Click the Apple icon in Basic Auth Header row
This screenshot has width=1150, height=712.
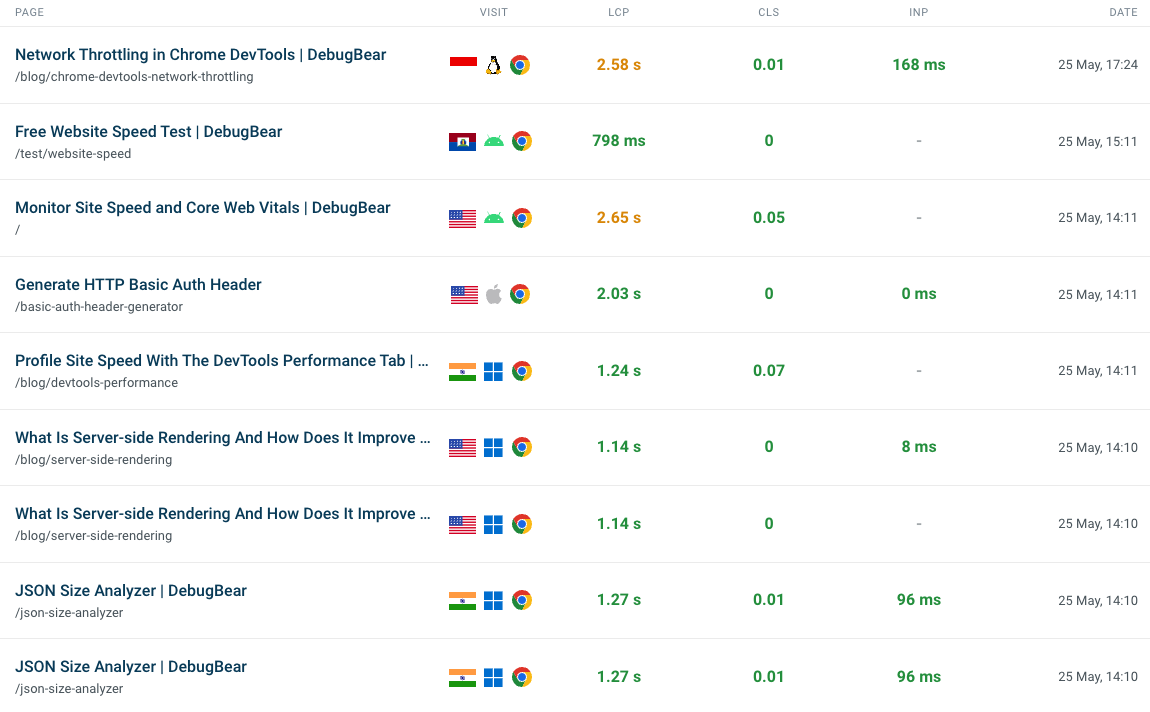pos(494,294)
